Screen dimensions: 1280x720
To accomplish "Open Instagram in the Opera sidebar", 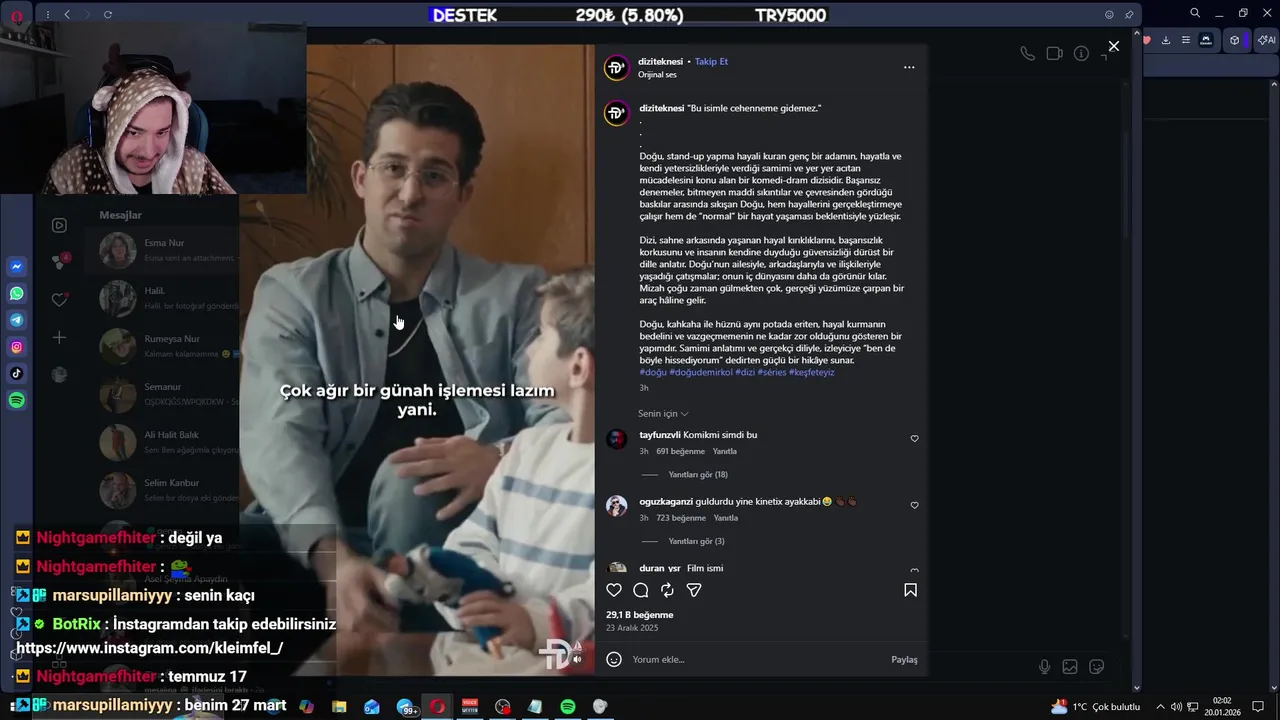I will [x=17, y=347].
